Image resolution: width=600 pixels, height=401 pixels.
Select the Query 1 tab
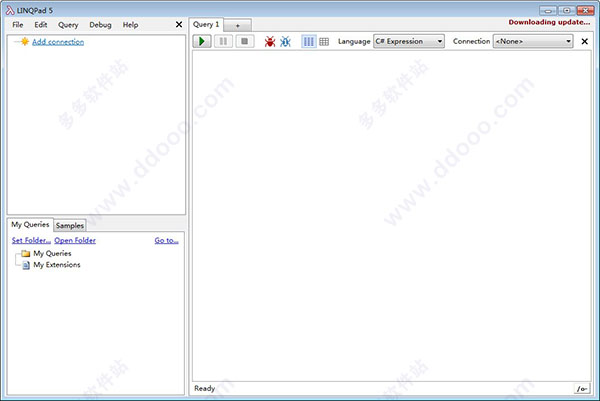point(206,24)
